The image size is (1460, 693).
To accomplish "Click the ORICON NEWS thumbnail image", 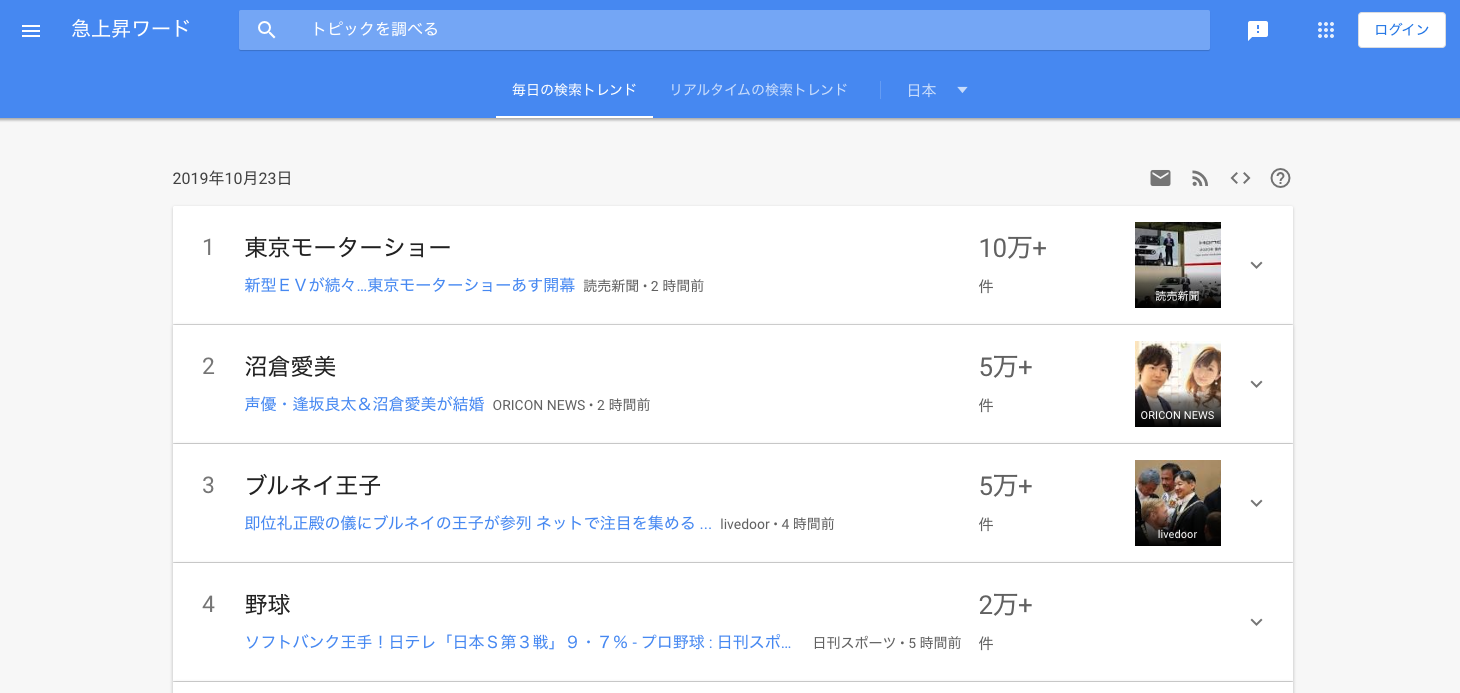I will pos(1177,384).
